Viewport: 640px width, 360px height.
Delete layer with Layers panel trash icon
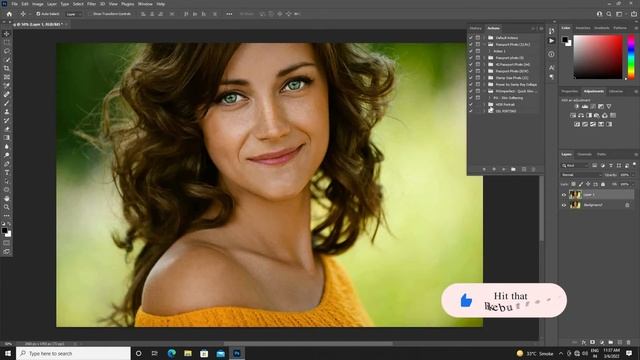tap(629, 342)
